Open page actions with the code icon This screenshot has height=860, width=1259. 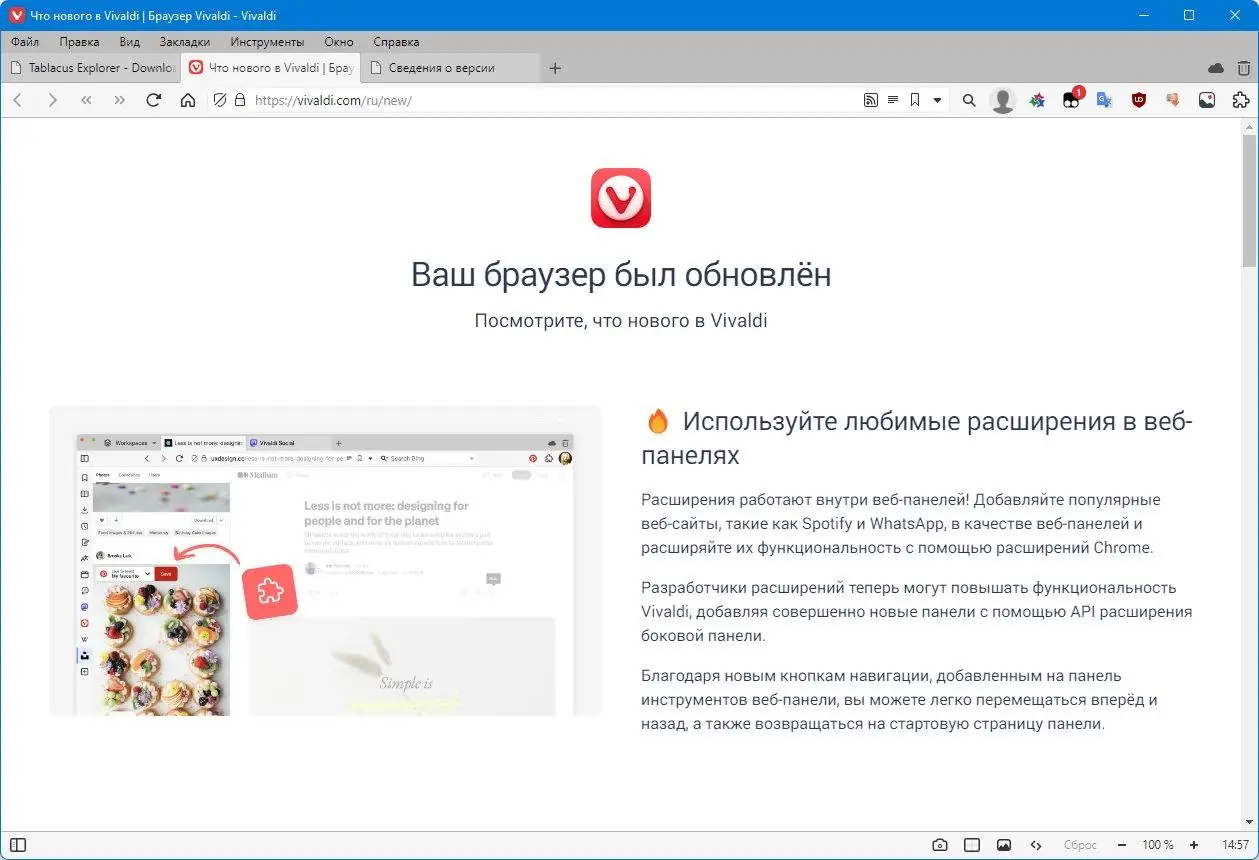(1036, 844)
